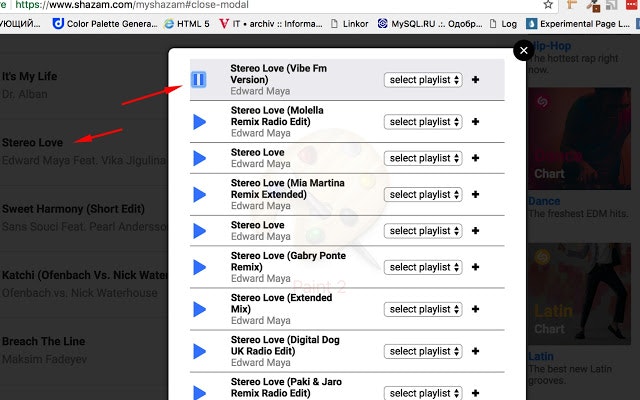Open Linkor bookmark
Screen dimensions: 640x400
tap(349, 24)
